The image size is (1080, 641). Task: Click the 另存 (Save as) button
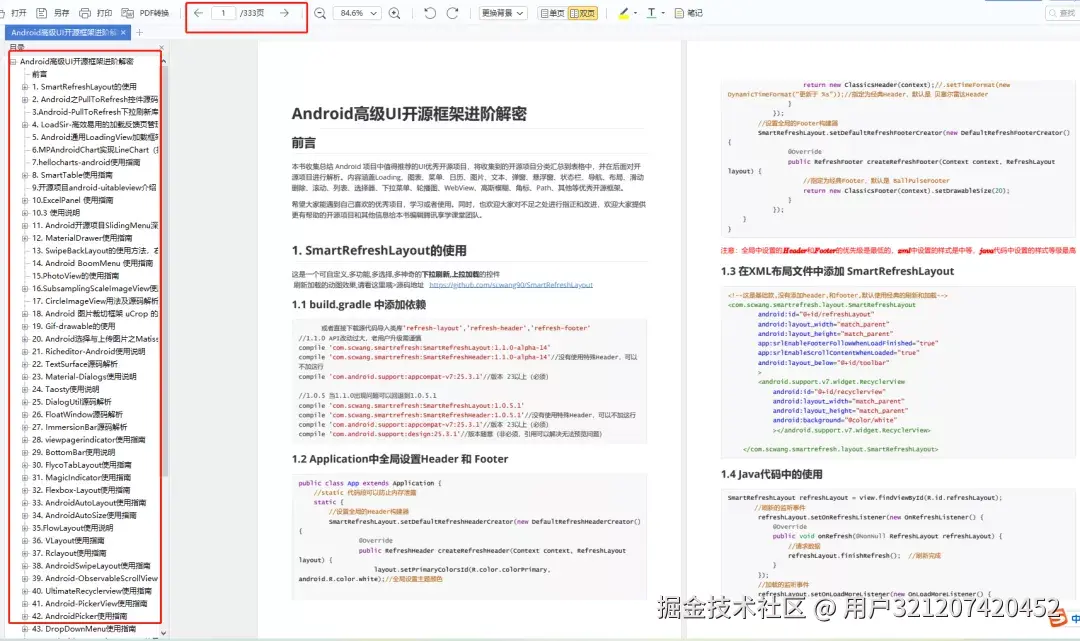(53, 13)
